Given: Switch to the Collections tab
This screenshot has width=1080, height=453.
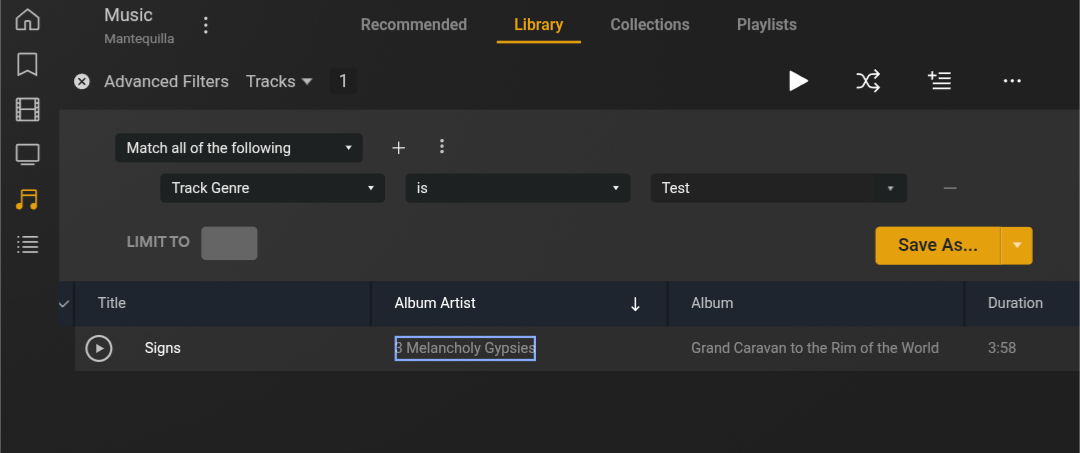Looking at the screenshot, I should pyautogui.click(x=649, y=25).
